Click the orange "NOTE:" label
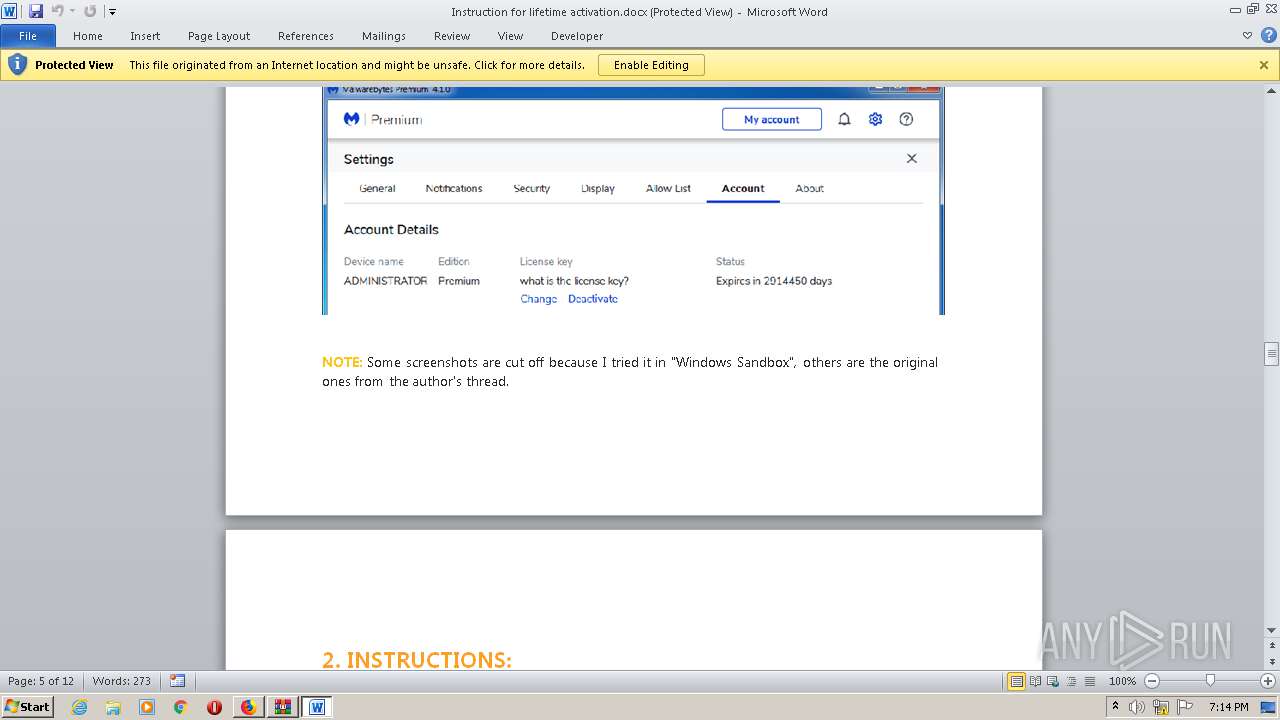 (x=342, y=362)
